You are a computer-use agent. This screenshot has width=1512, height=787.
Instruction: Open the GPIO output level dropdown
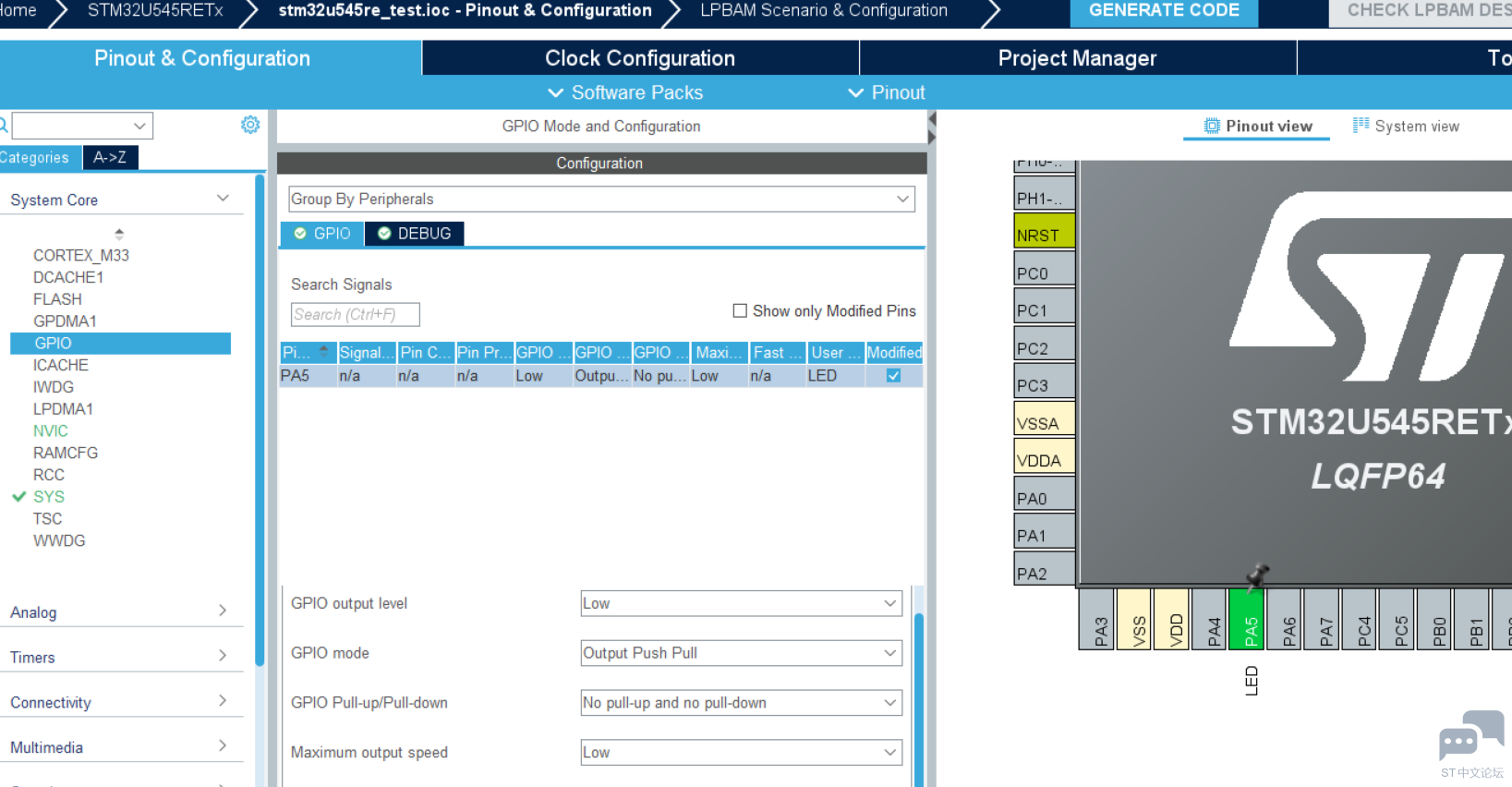741,604
